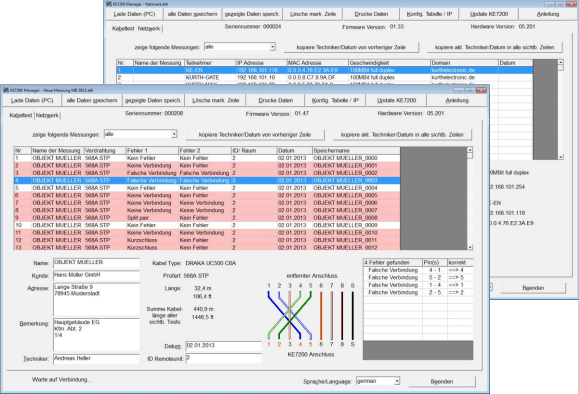This screenshot has width=579, height=394.
Task: Open the Anleitung button in front window
Action: coord(457,100)
